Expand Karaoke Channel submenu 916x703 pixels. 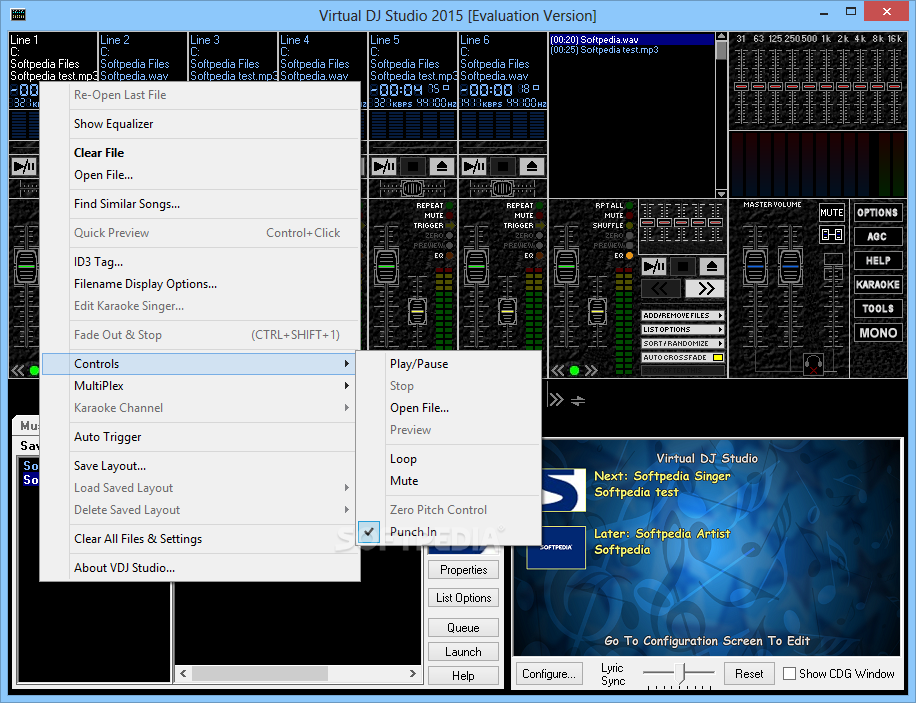[x=200, y=408]
